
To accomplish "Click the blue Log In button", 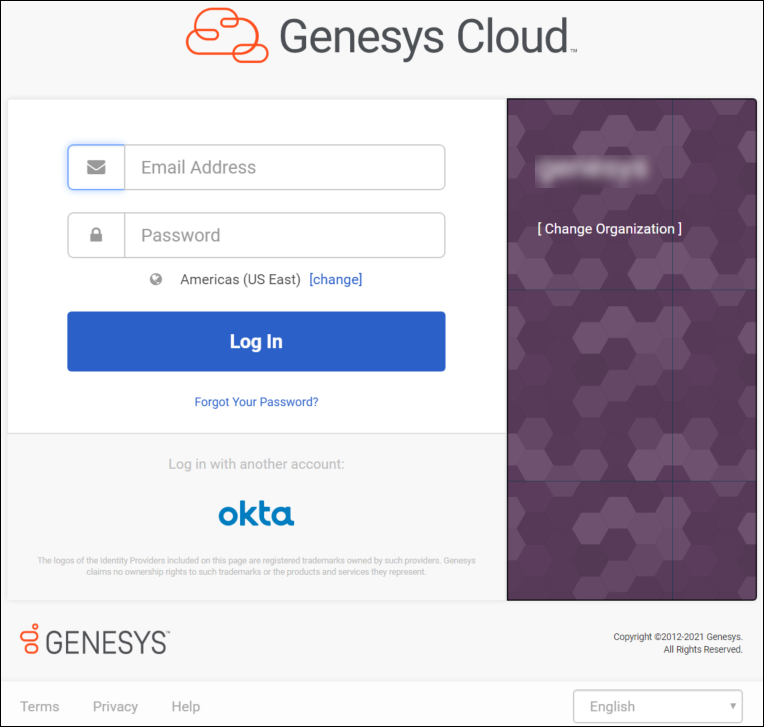I will point(256,342).
